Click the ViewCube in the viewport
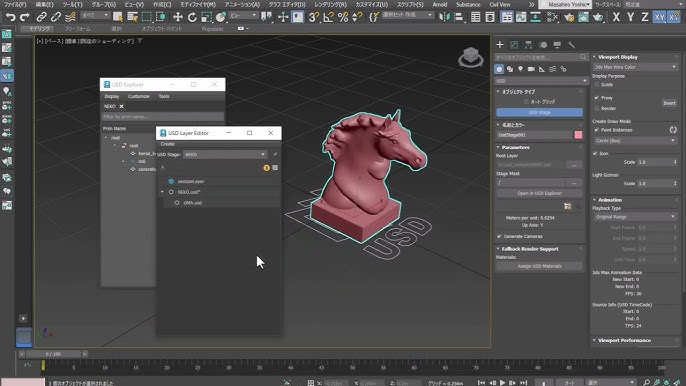Image resolution: width=686 pixels, height=386 pixels. pyautogui.click(x=471, y=57)
